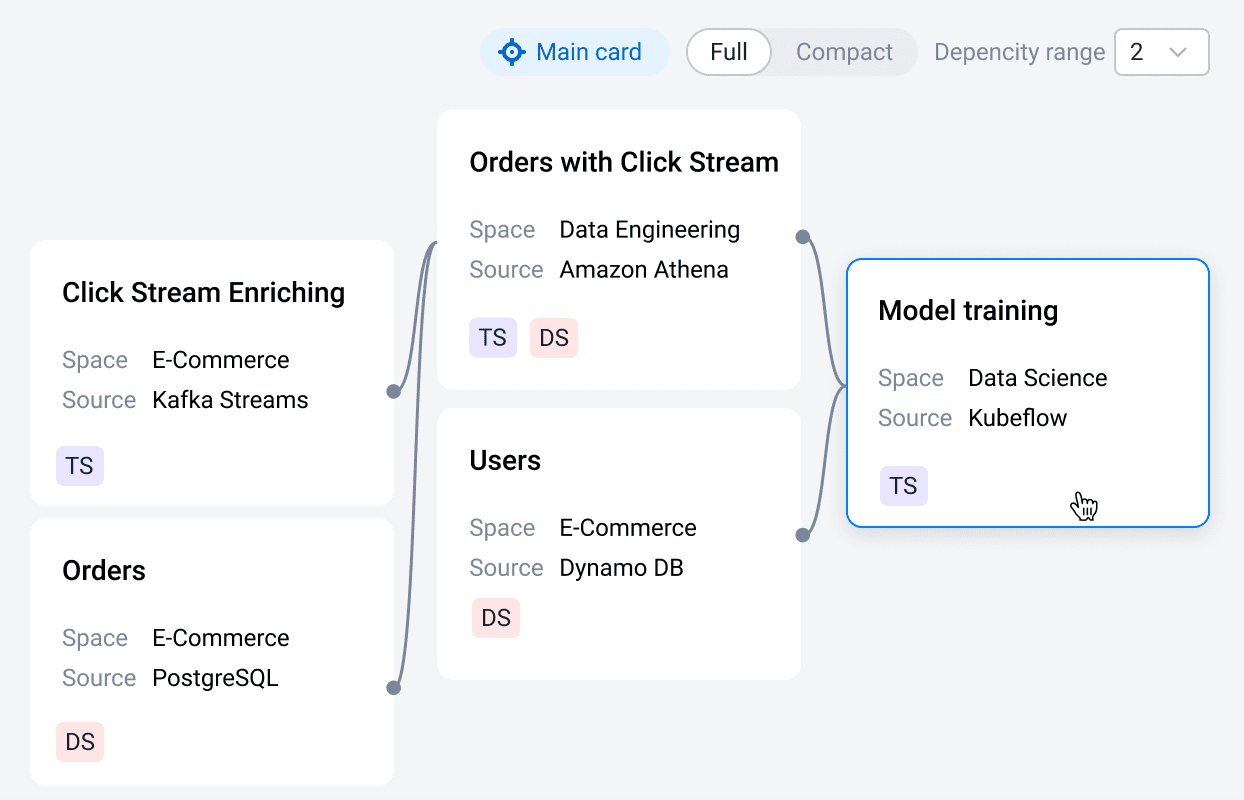The width and height of the screenshot is (1244, 800).
Task: Click the DS tag on Orders with Click Stream
Action: coord(554,338)
